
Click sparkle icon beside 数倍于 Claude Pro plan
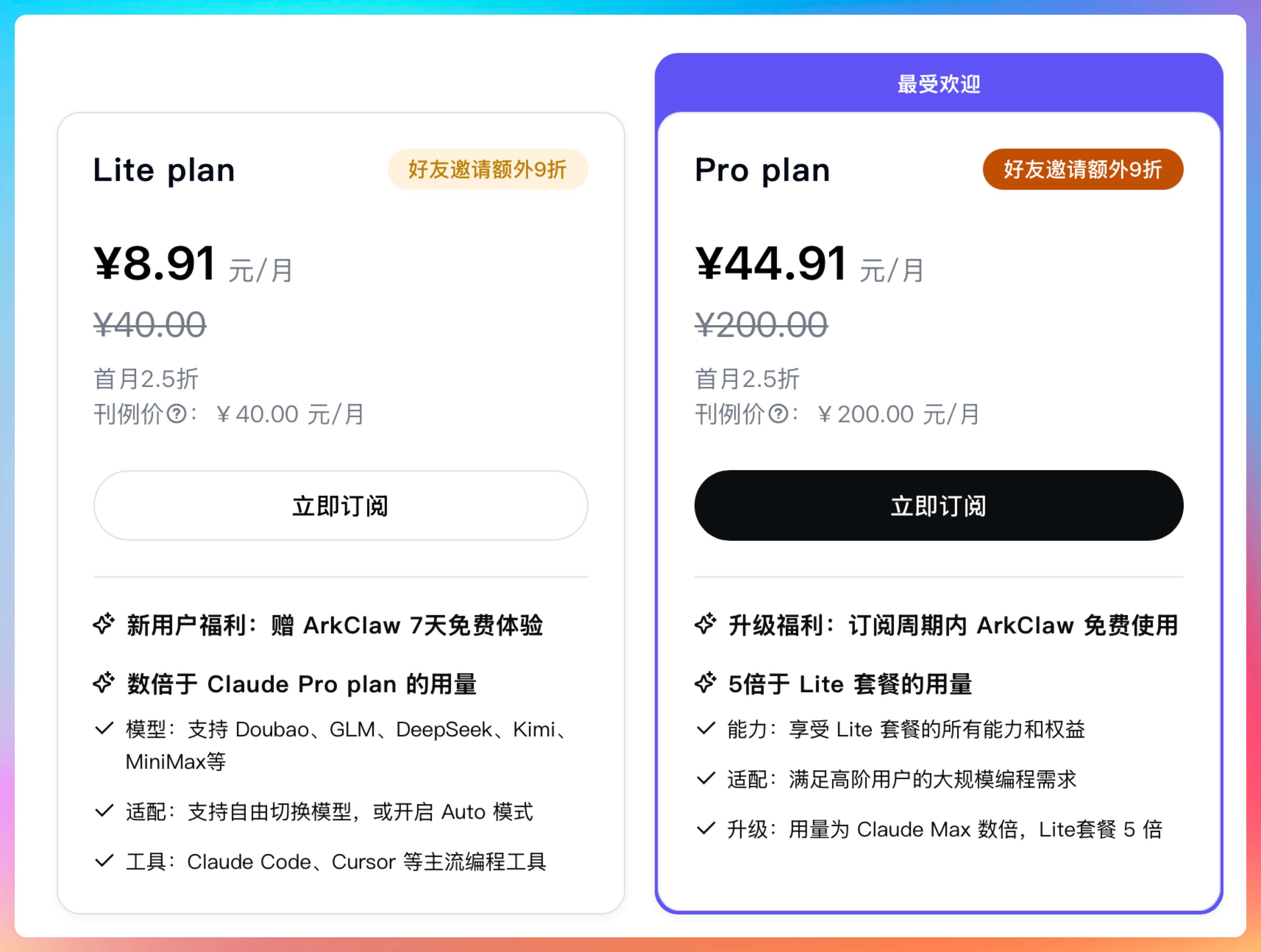coord(104,683)
